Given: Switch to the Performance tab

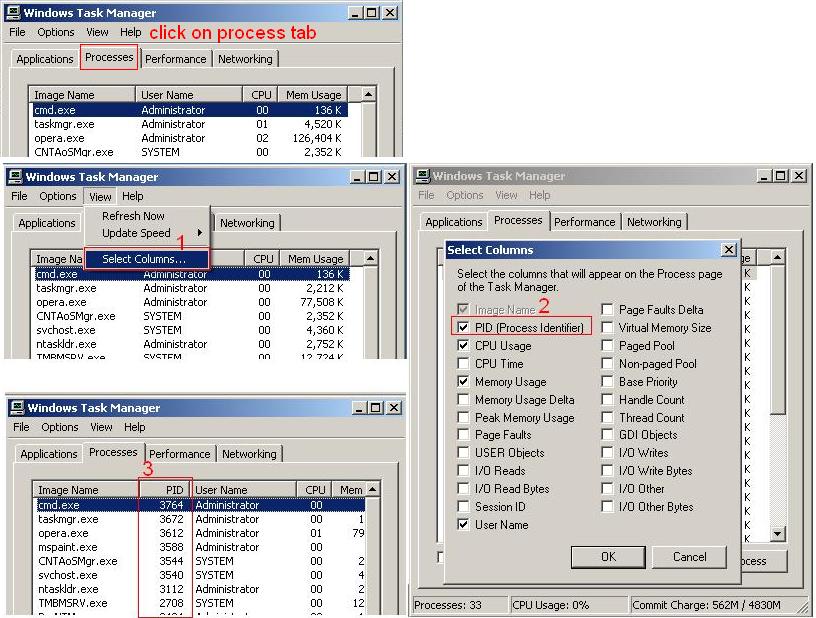Looking at the screenshot, I should pyautogui.click(x=176, y=58).
